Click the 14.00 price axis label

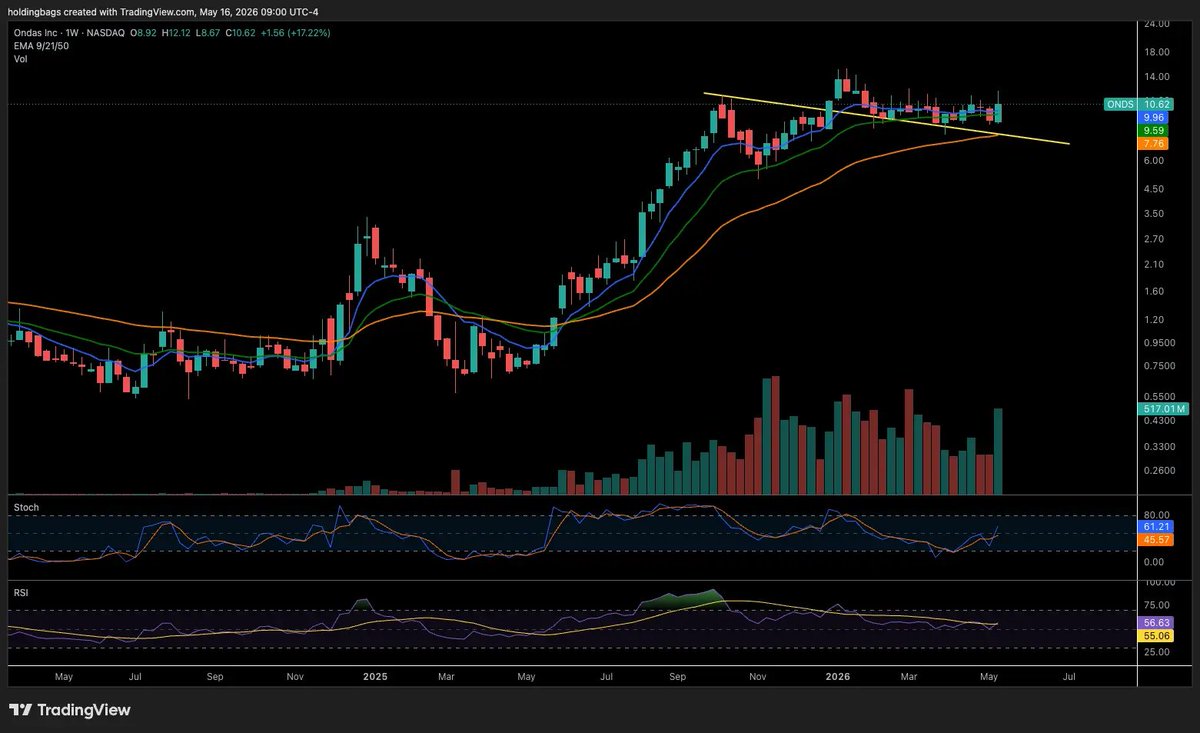click(1156, 77)
